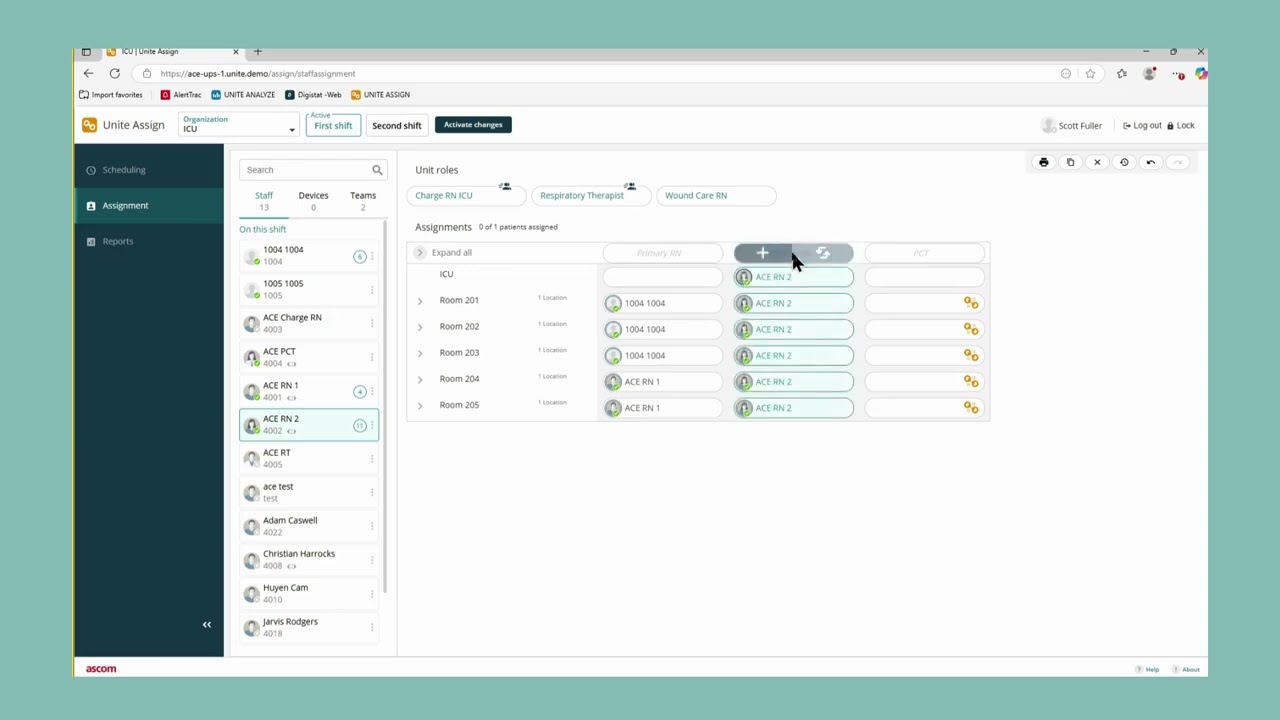
Task: Expand the Room 201 row
Action: (420, 301)
